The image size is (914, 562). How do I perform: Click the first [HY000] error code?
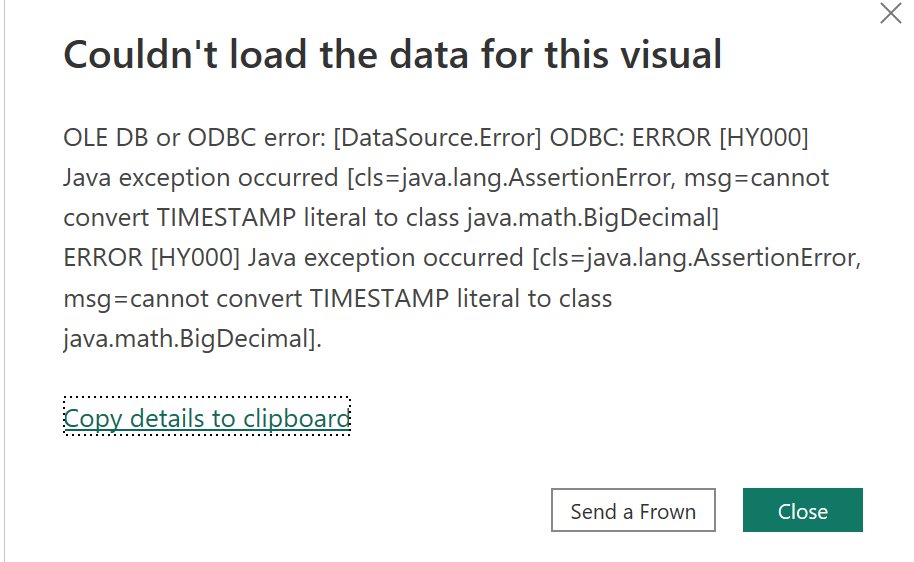coord(764,138)
